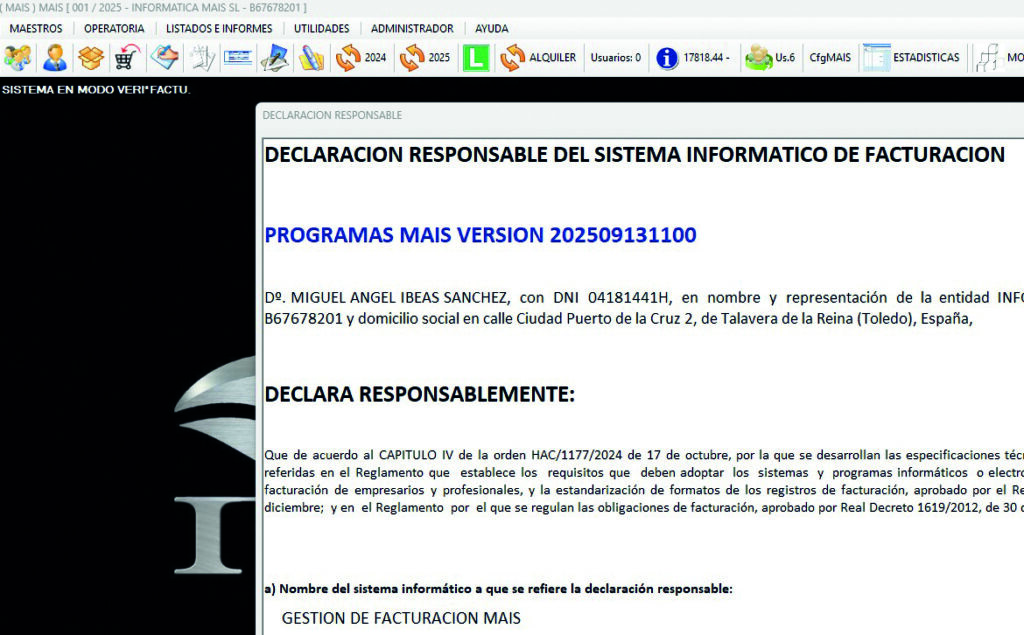
Task: Switch to year 2025
Action: click(x=426, y=58)
